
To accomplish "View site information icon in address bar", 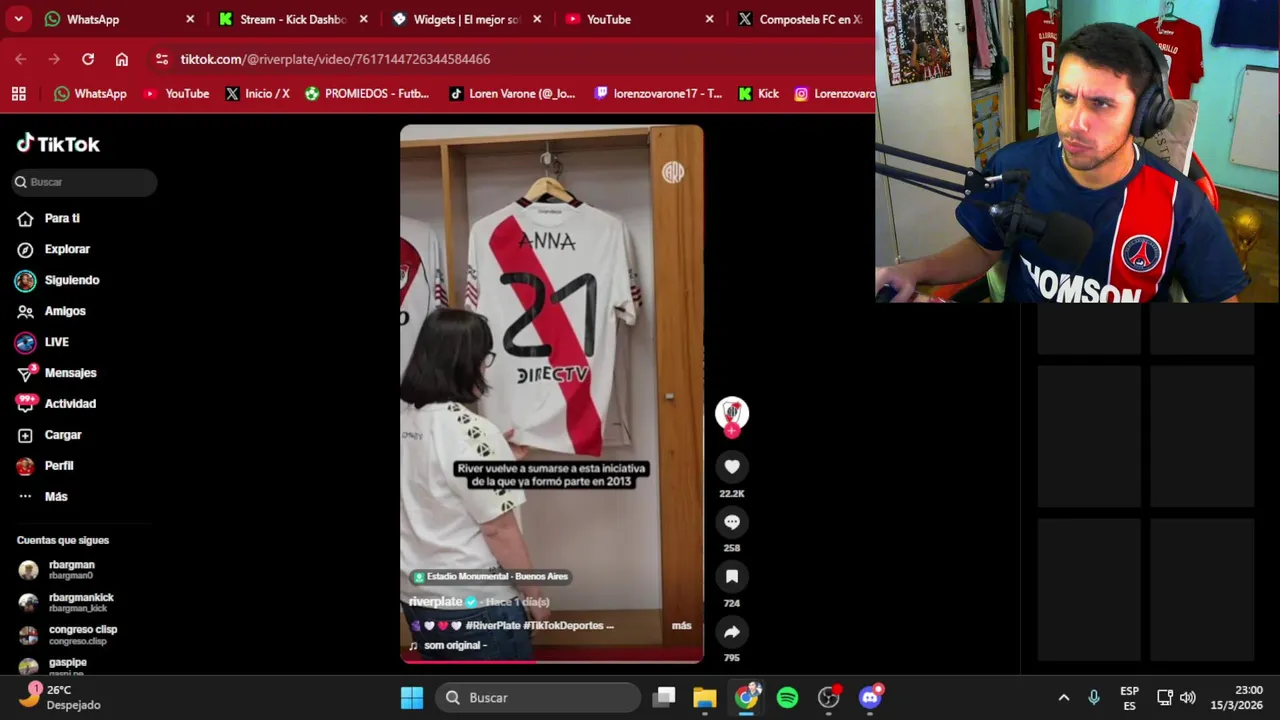I will pyautogui.click(x=162, y=59).
